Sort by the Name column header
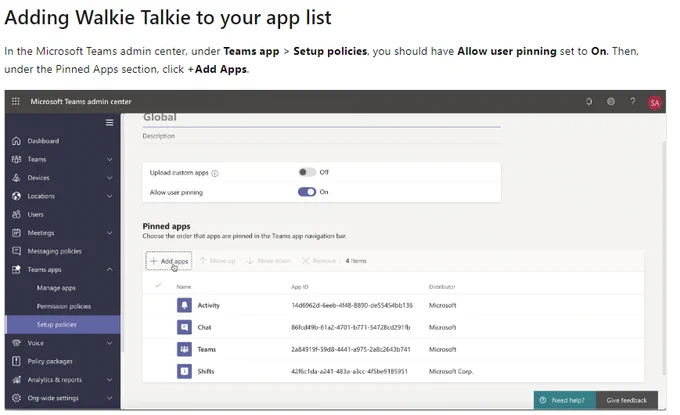This screenshot has height=415, width=680. [x=183, y=287]
